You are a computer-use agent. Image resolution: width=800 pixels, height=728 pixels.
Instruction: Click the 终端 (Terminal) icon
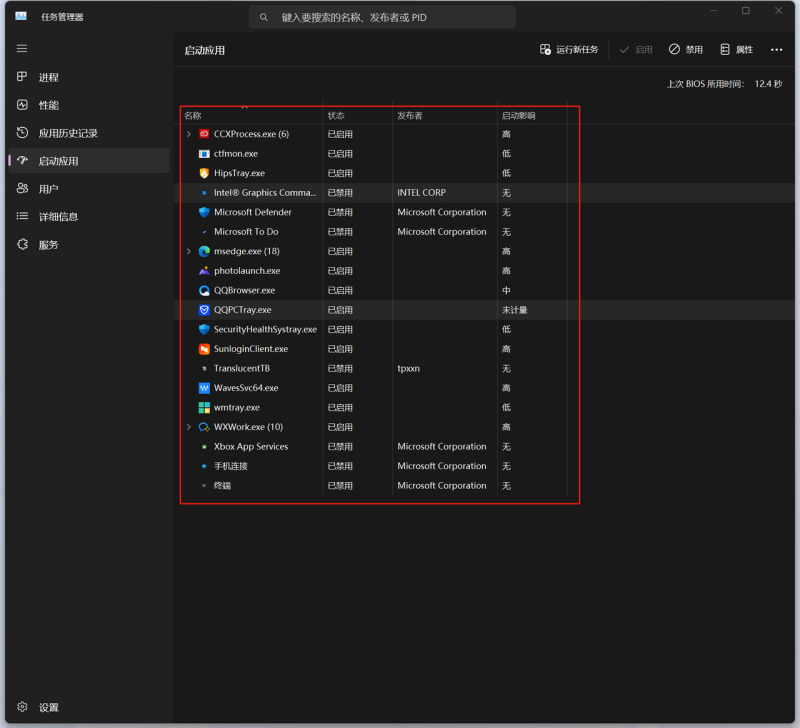(204, 486)
